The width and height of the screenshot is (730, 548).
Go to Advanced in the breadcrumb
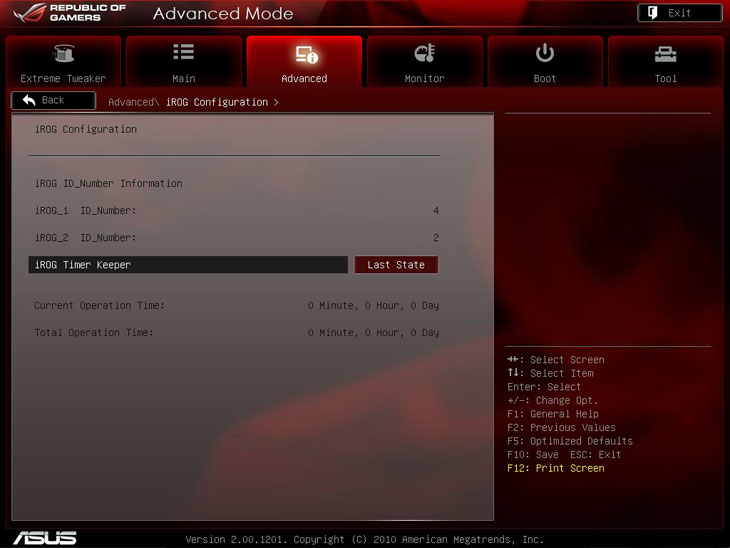132,102
